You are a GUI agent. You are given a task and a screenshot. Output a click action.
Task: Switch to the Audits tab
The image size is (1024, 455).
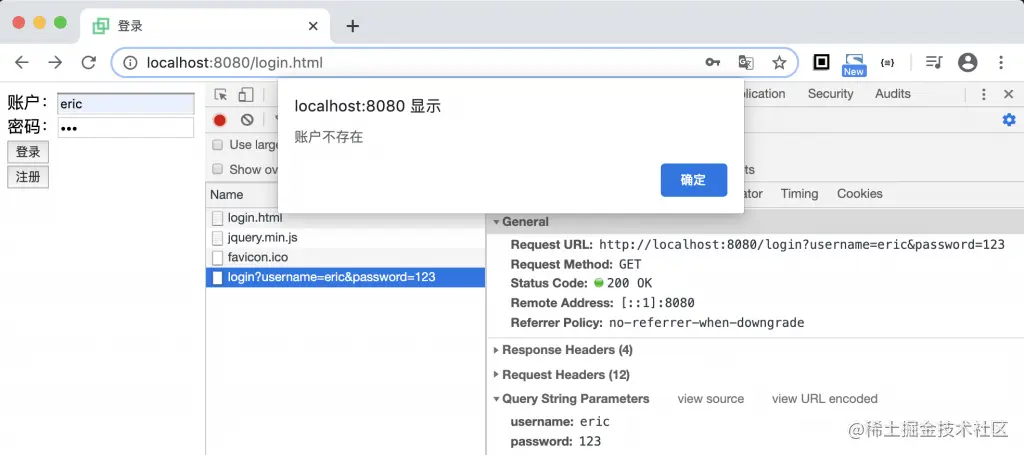click(x=893, y=94)
